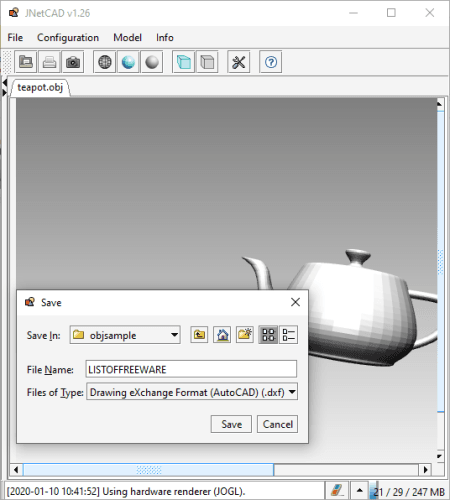Take a snapshot with the camera icon
Screen dimensions: 450x500
click(73, 62)
